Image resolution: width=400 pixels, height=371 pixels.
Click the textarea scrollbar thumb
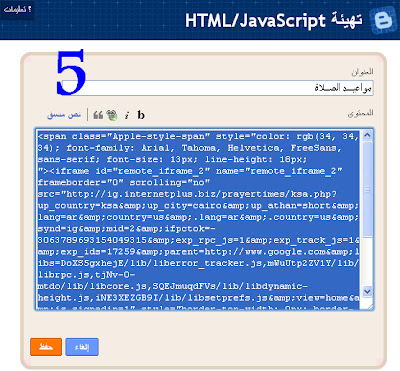[367, 189]
